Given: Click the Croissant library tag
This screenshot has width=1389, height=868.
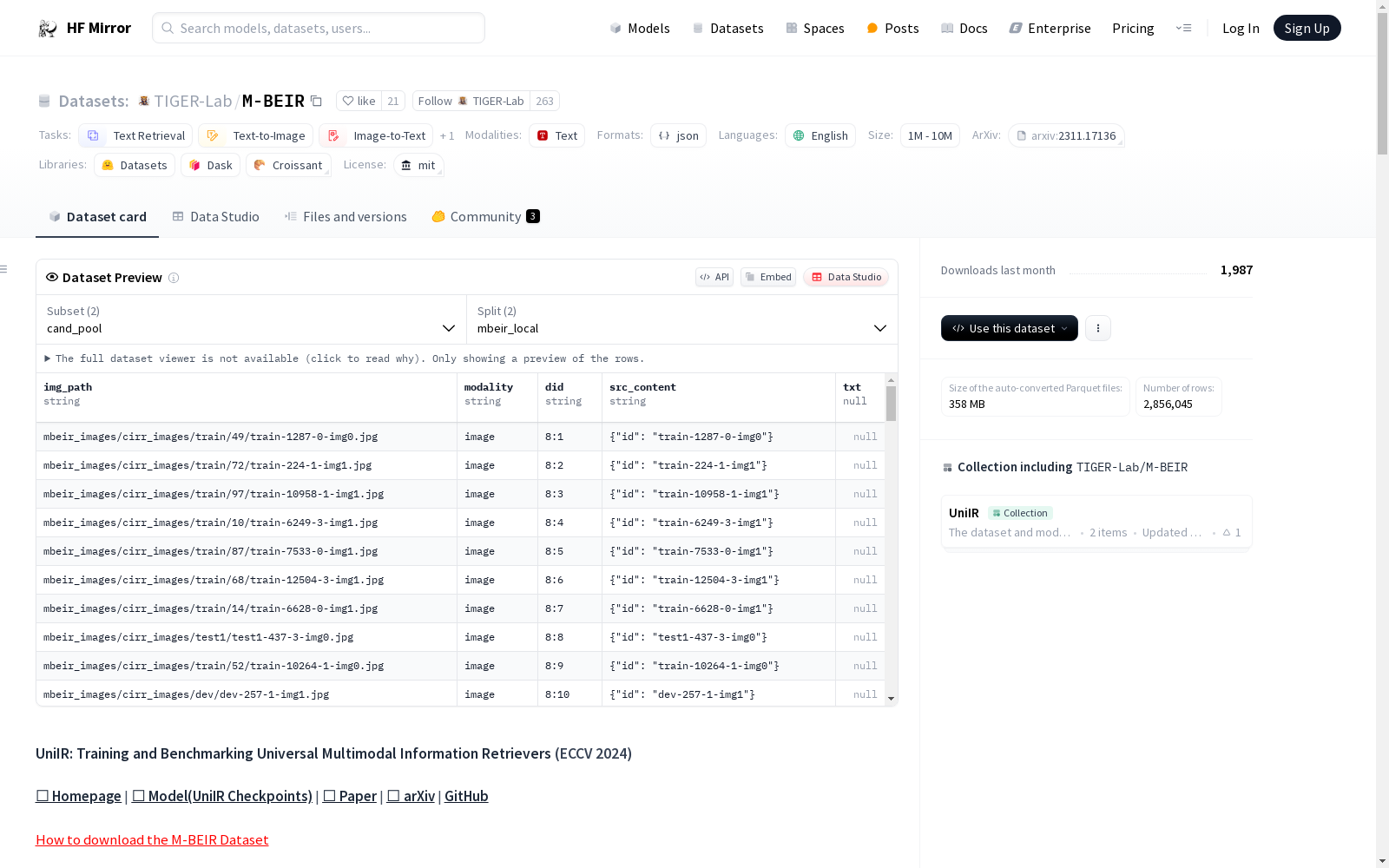Looking at the screenshot, I should [288, 165].
